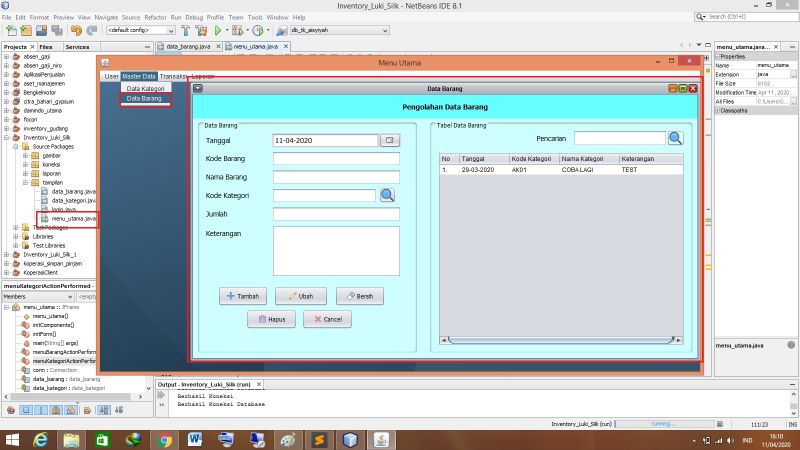Open Google Chrome from the taskbar

pos(164,440)
